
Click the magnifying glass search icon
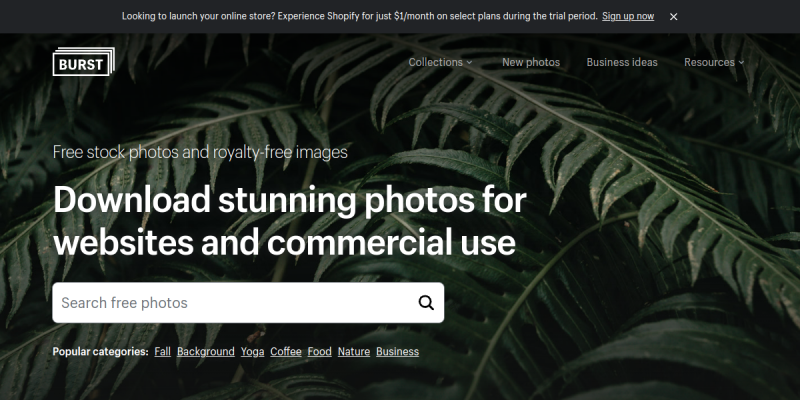pos(426,303)
